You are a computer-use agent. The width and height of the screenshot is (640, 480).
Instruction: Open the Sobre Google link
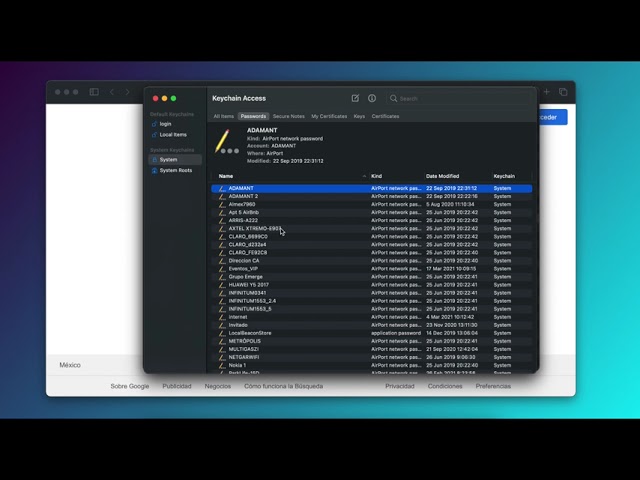[x=130, y=386]
